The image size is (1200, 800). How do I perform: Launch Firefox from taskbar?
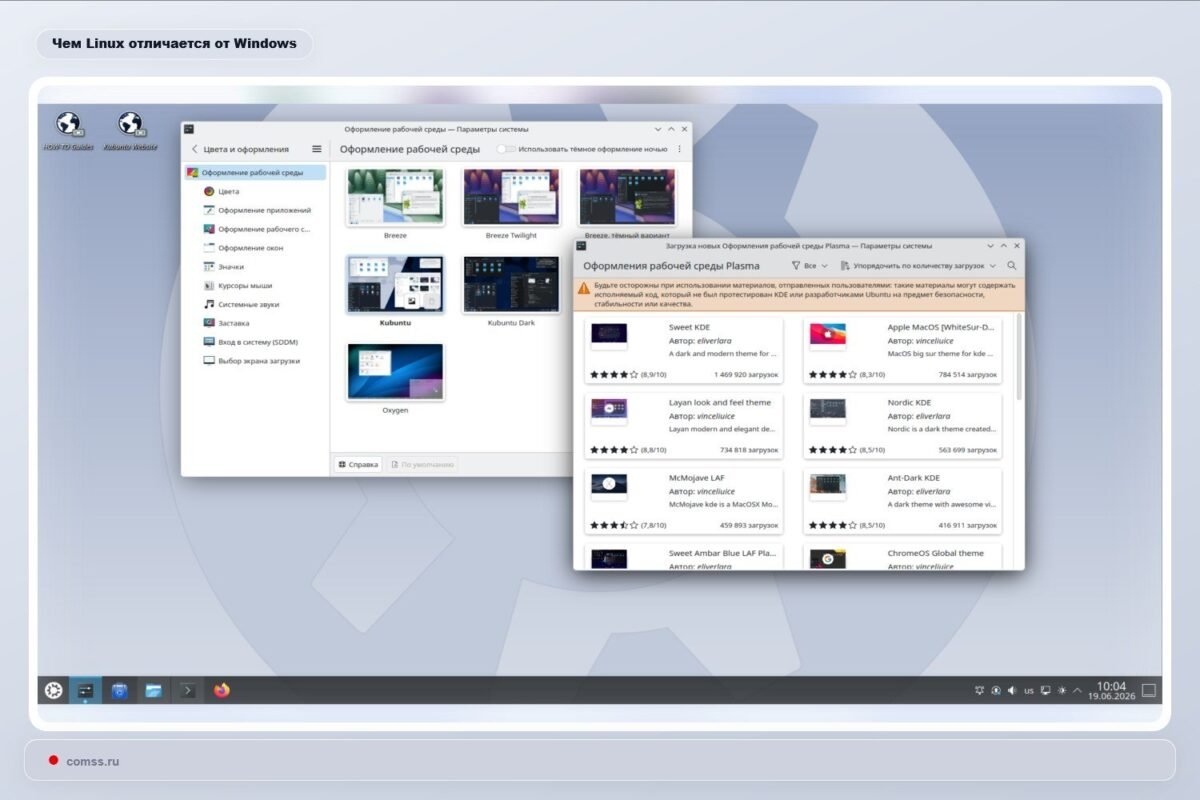(221, 690)
